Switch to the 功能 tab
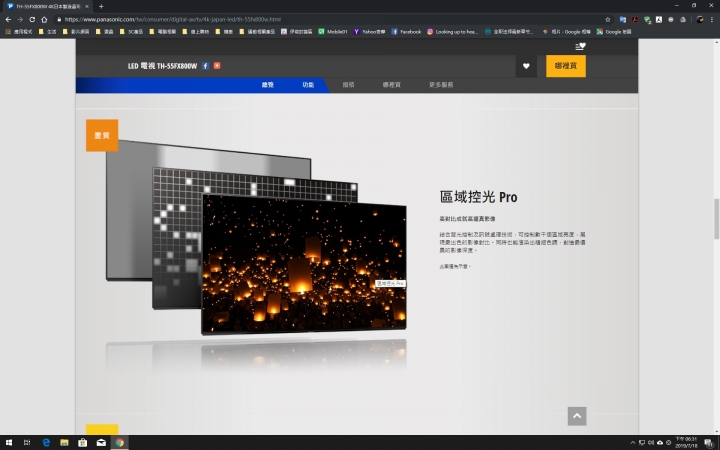720x450 pixels. pos(308,85)
